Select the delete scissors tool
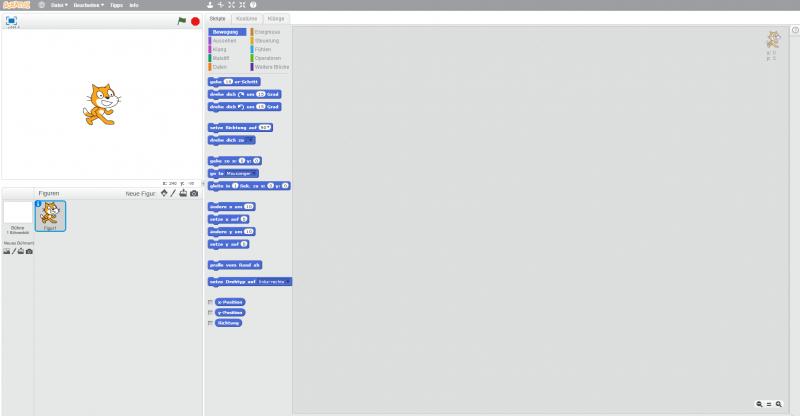The height and width of the screenshot is (416, 800). (220, 5)
